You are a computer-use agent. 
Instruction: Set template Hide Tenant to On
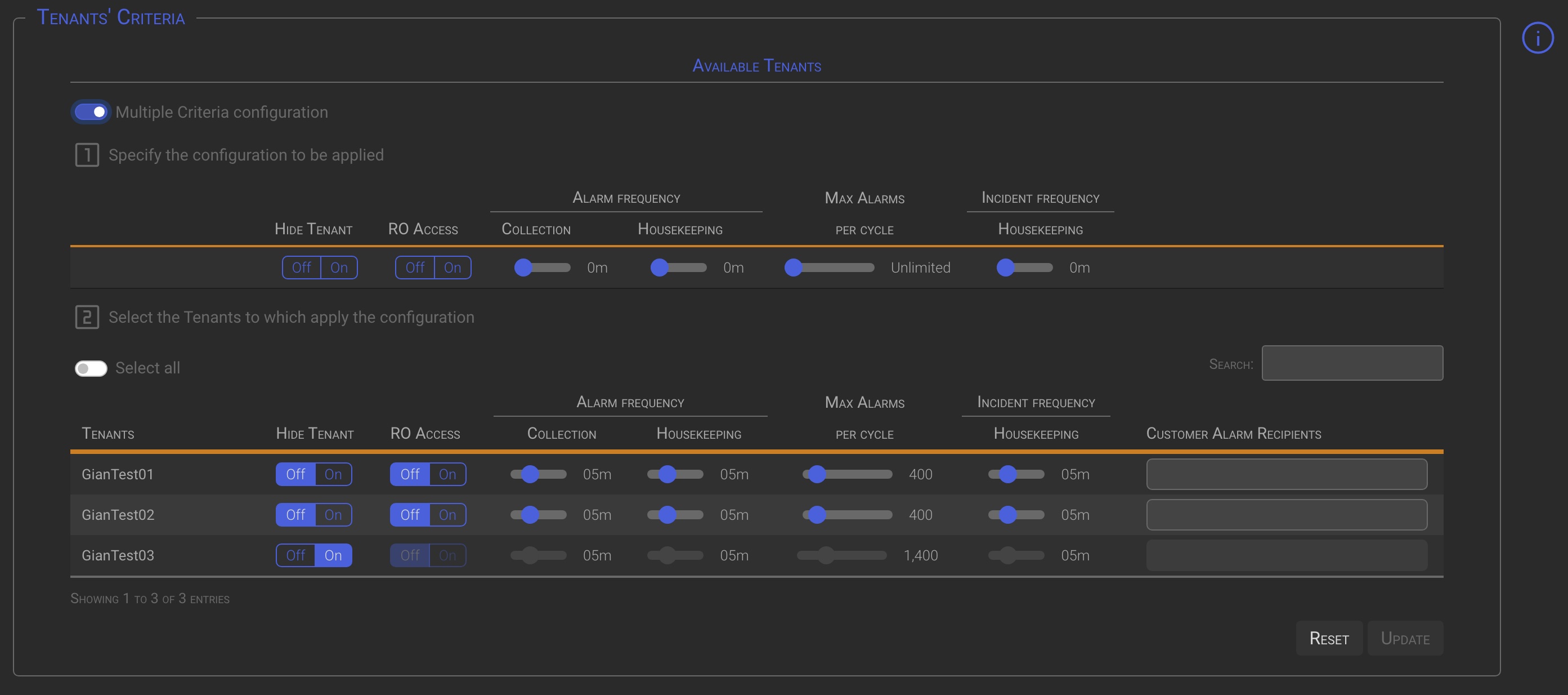338,268
